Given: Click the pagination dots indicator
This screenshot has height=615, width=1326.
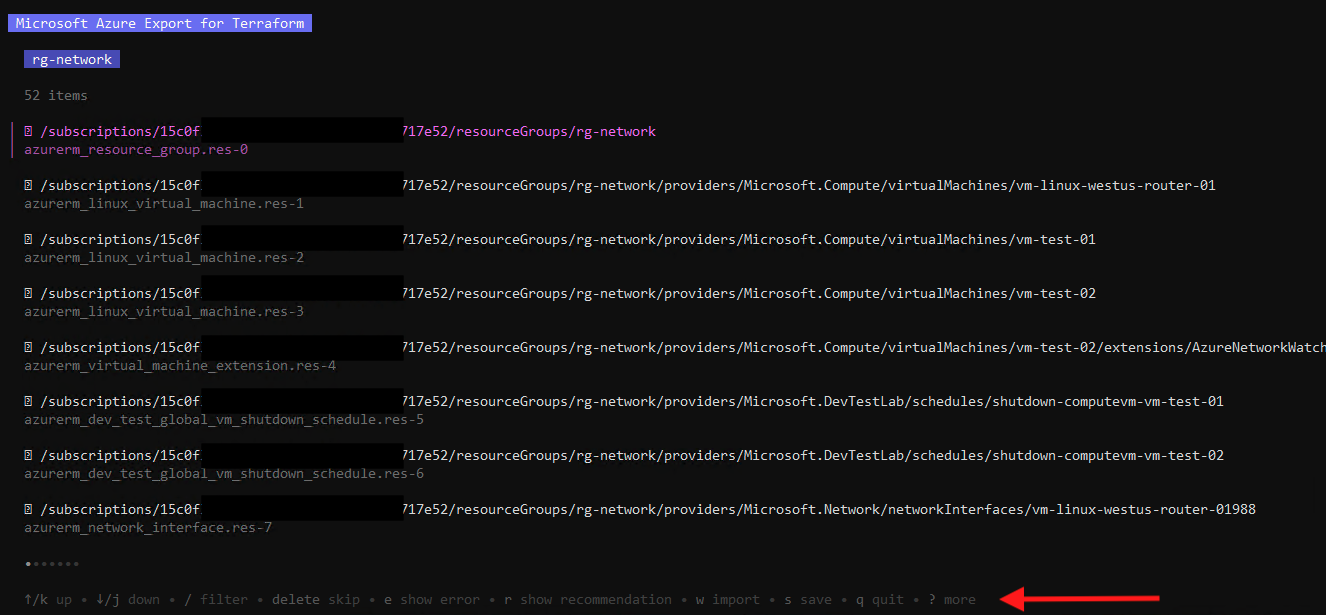Looking at the screenshot, I should click(x=51, y=564).
